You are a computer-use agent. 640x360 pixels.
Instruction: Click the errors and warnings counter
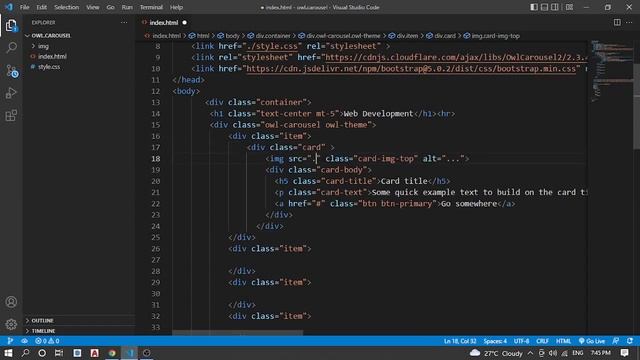[x=47, y=341]
